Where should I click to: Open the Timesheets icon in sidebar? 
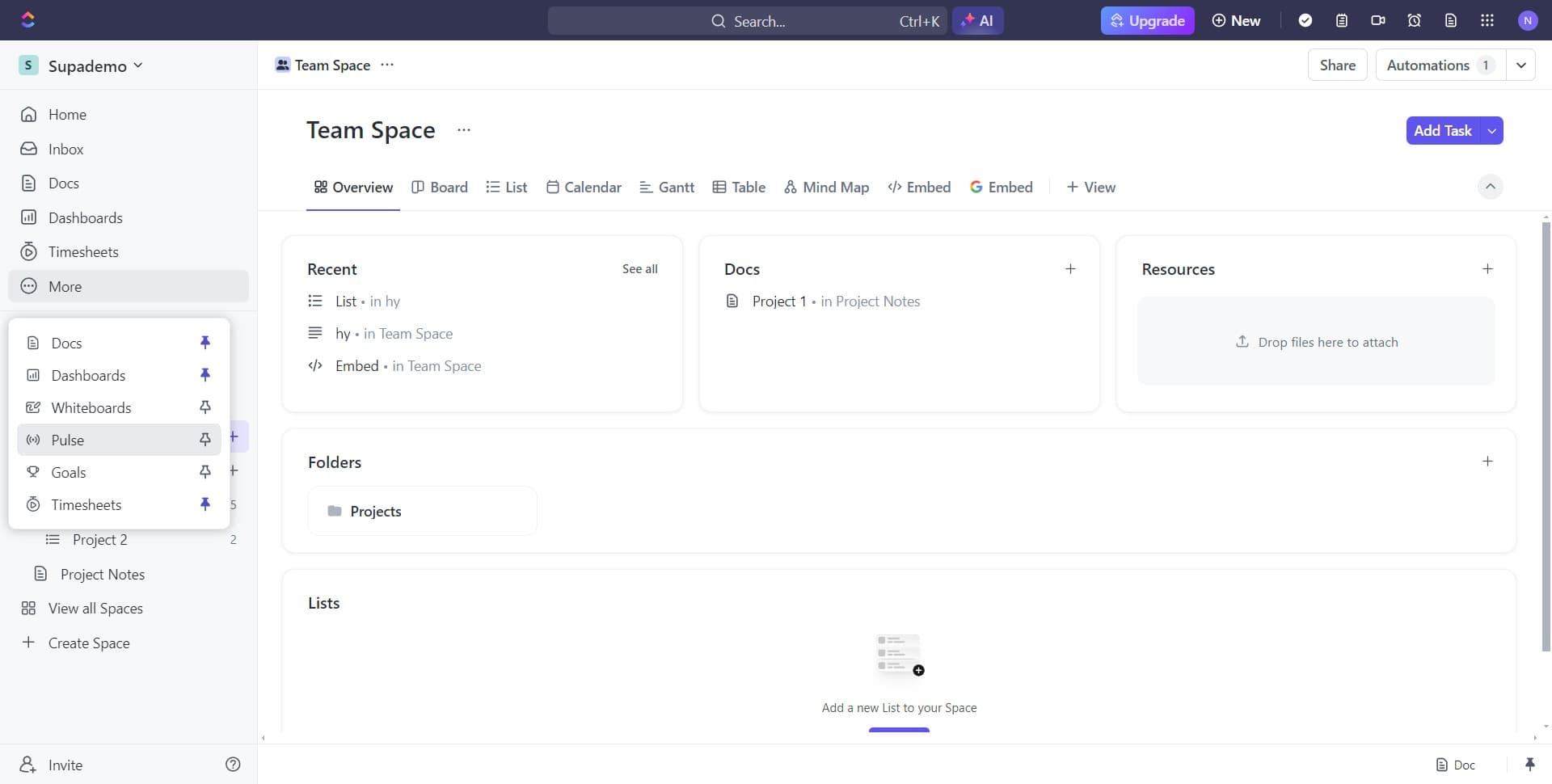(x=29, y=251)
